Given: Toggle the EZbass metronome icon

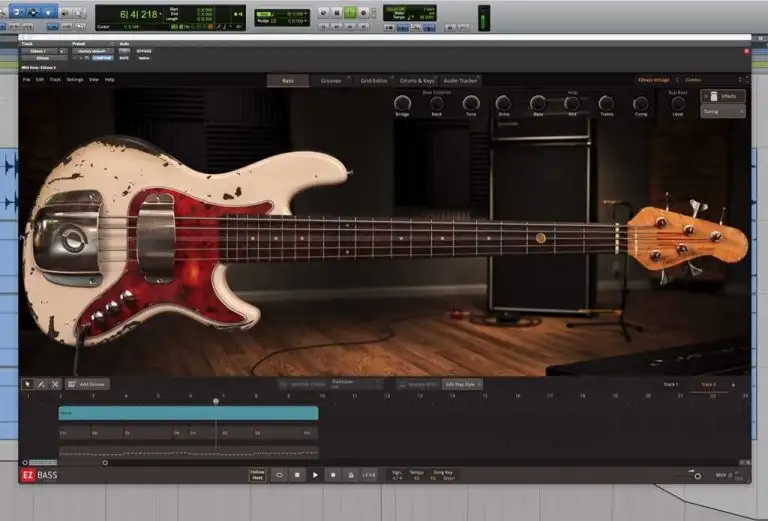Looking at the screenshot, I should pyautogui.click(x=351, y=475).
